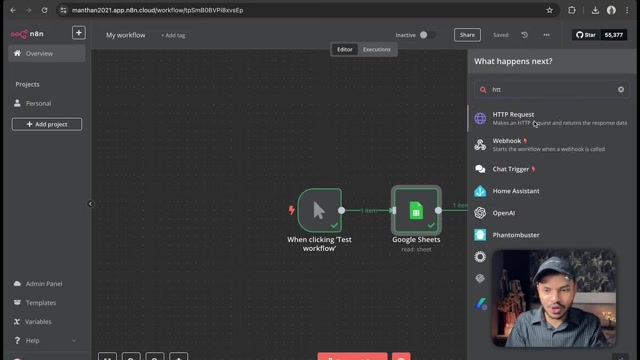Collapse the sidebar with chevron
Image resolution: width=640 pixels, height=360 pixels.
coord(90,204)
